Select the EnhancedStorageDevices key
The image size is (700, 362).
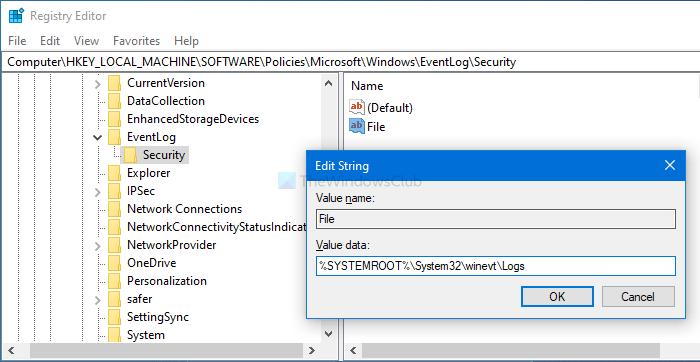click(x=193, y=119)
